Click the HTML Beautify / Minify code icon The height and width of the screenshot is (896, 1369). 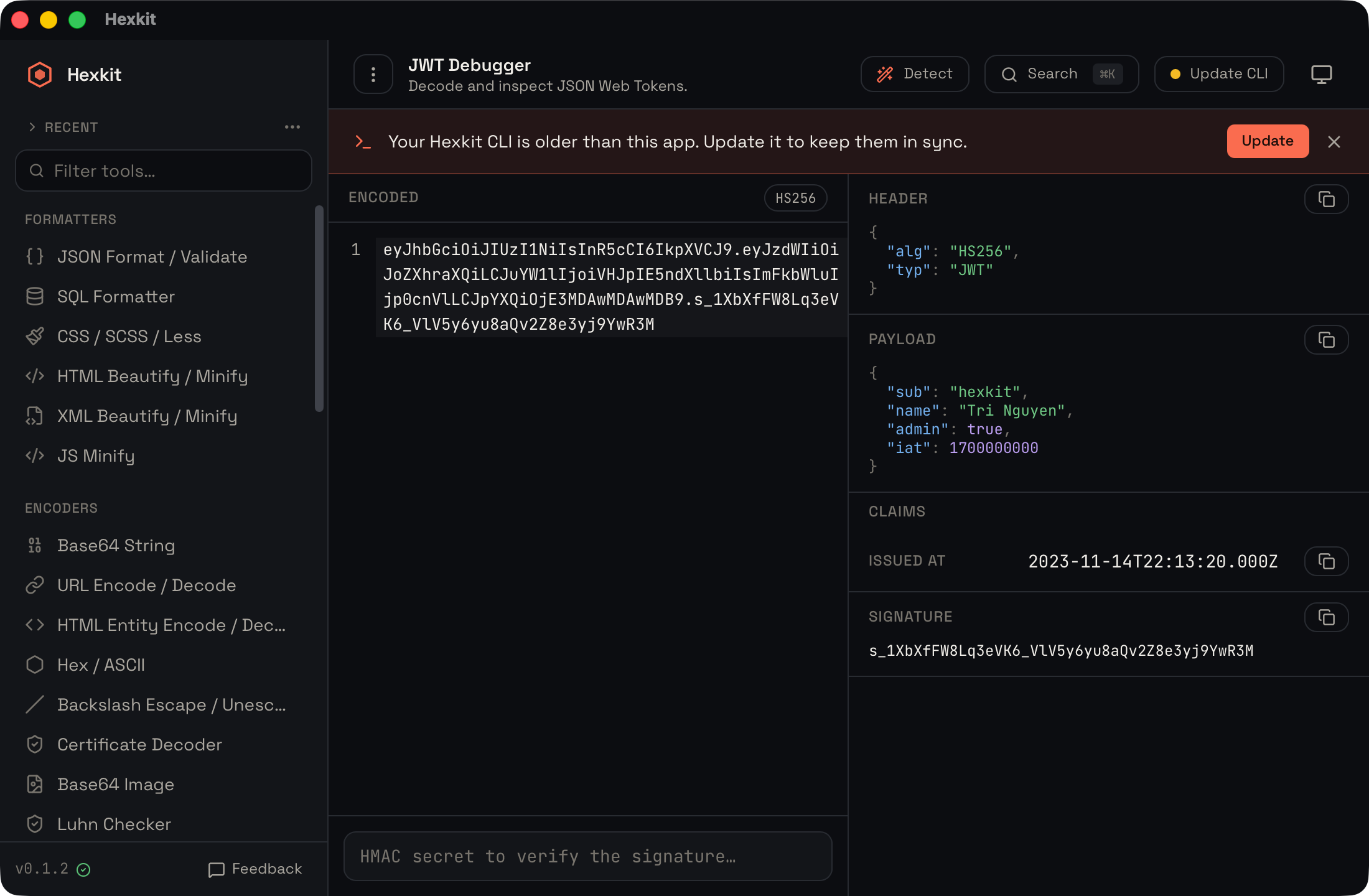click(x=35, y=376)
